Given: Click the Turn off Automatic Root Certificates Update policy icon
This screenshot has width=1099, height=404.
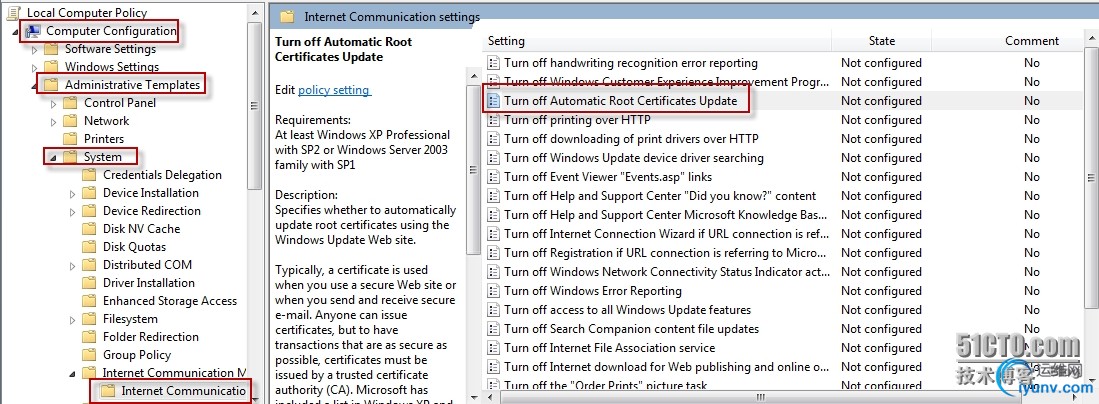Looking at the screenshot, I should click(x=493, y=101).
